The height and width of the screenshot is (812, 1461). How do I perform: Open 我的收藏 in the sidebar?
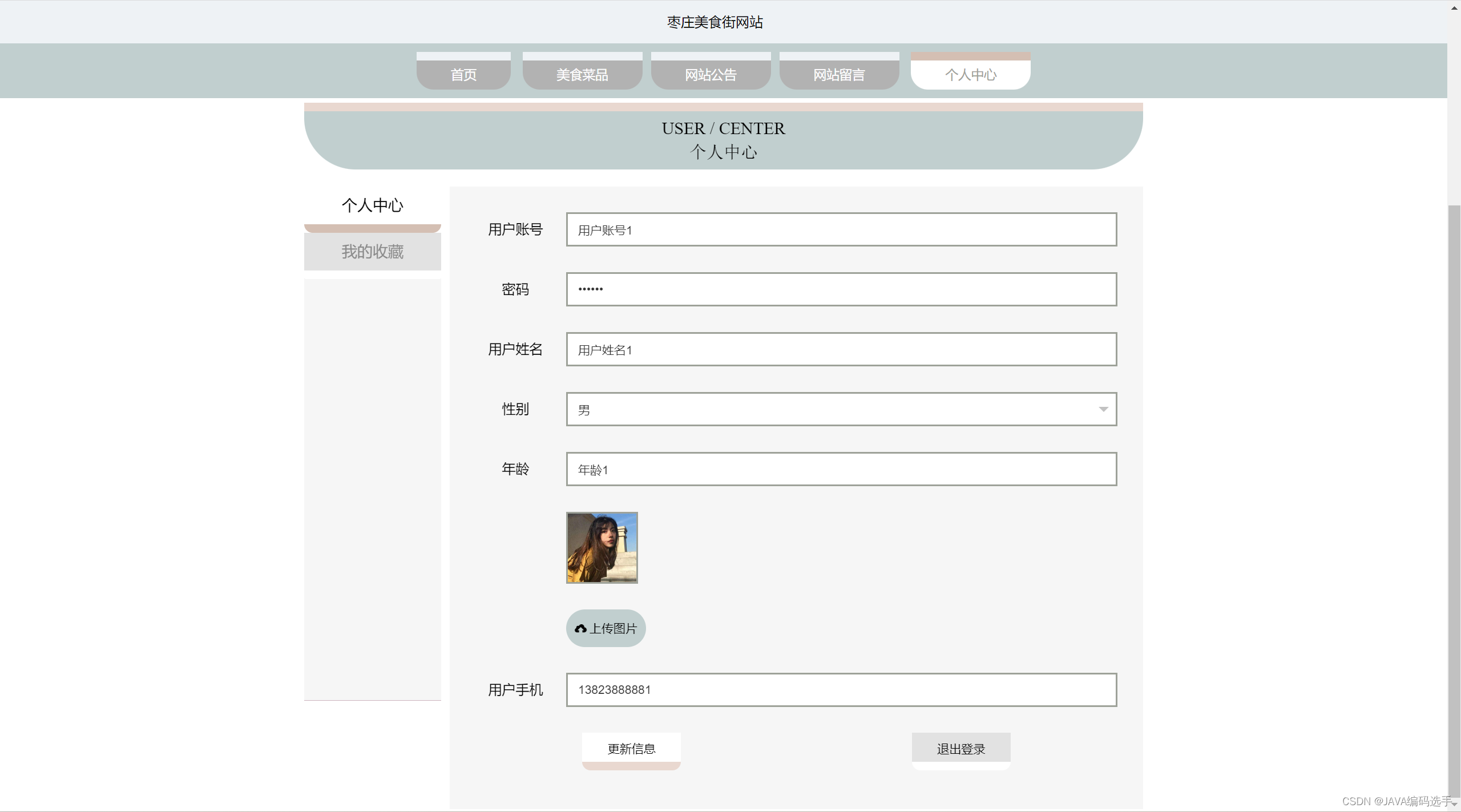click(x=372, y=252)
